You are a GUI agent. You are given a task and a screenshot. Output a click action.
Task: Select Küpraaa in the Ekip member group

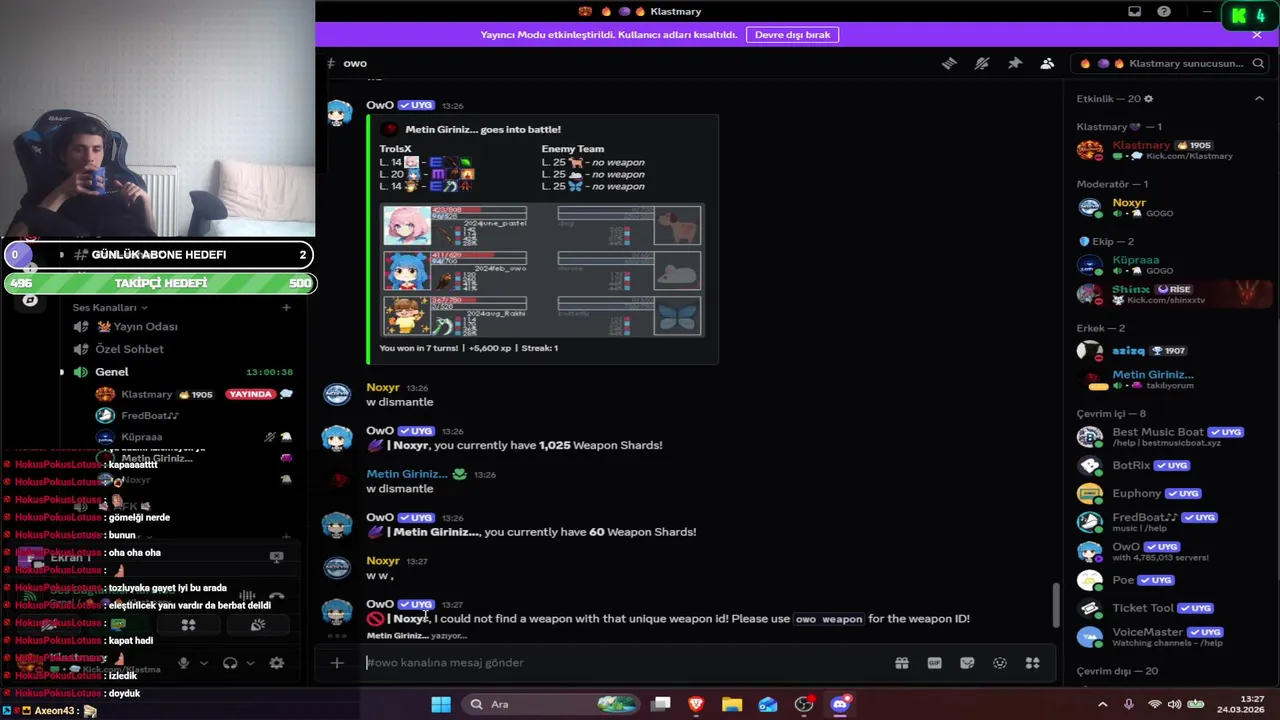(x=1168, y=265)
